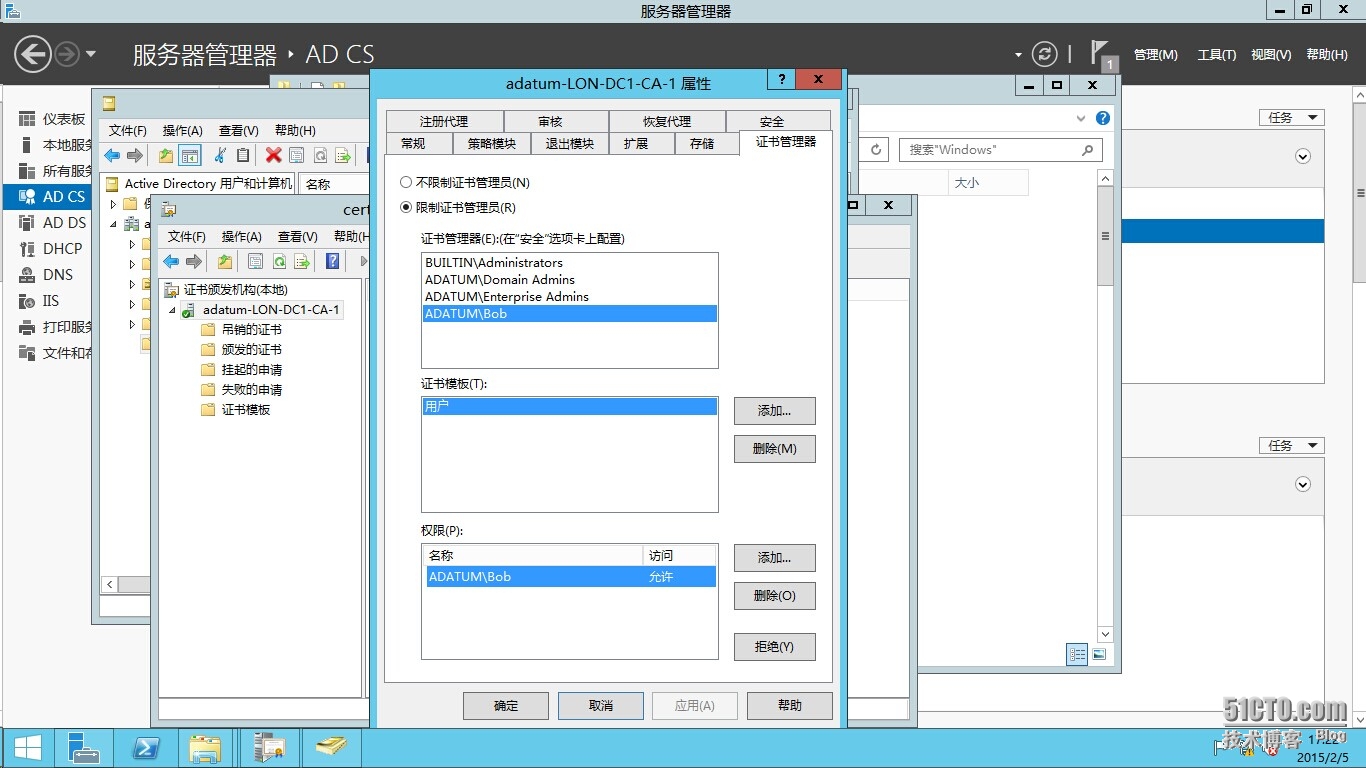The width and height of the screenshot is (1366, 768).
Task: Click the Cut scissors icon in AD toolbar
Action: [x=219, y=155]
